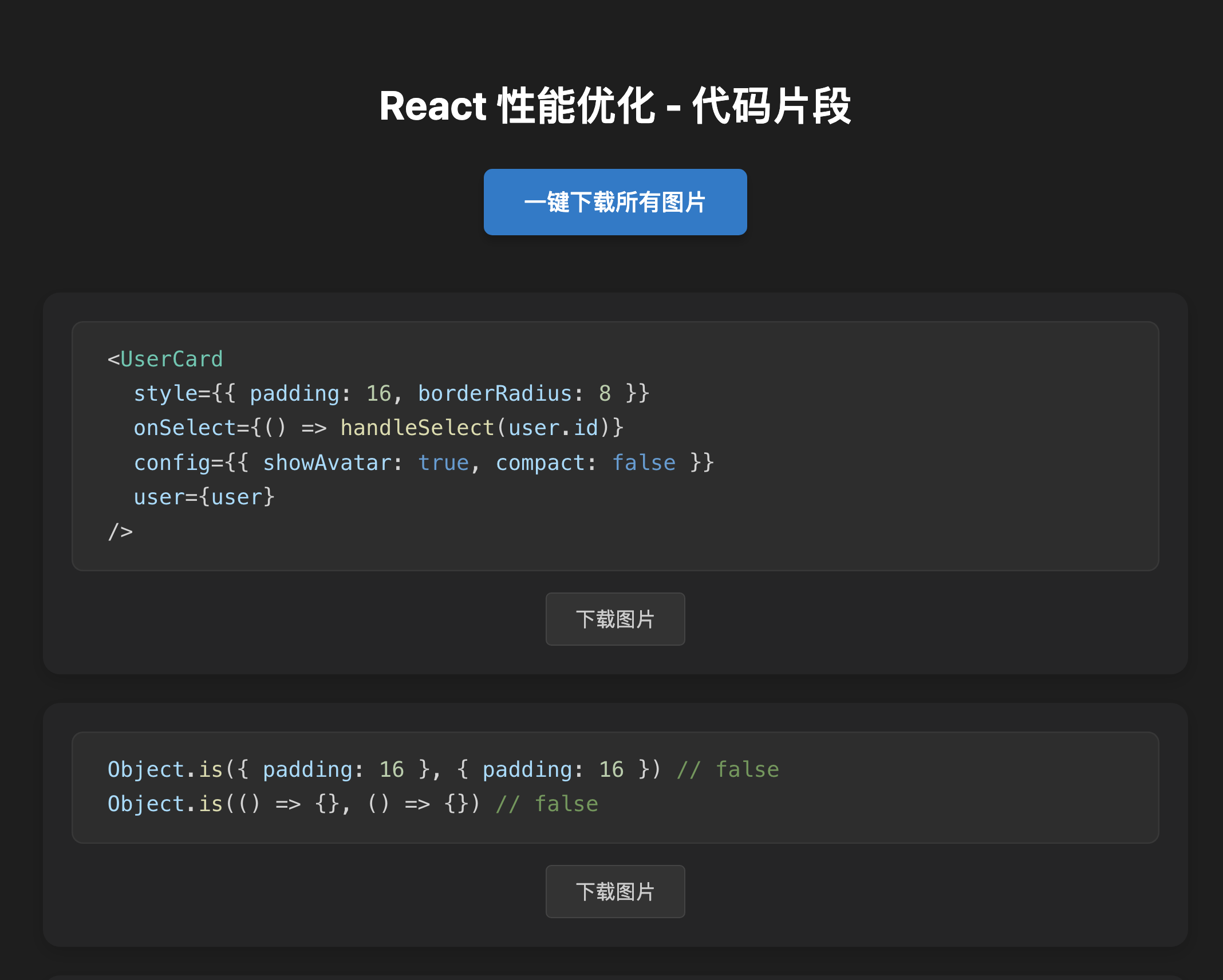Click the showAvatar key in config
1223x980 pixels.
327,463
